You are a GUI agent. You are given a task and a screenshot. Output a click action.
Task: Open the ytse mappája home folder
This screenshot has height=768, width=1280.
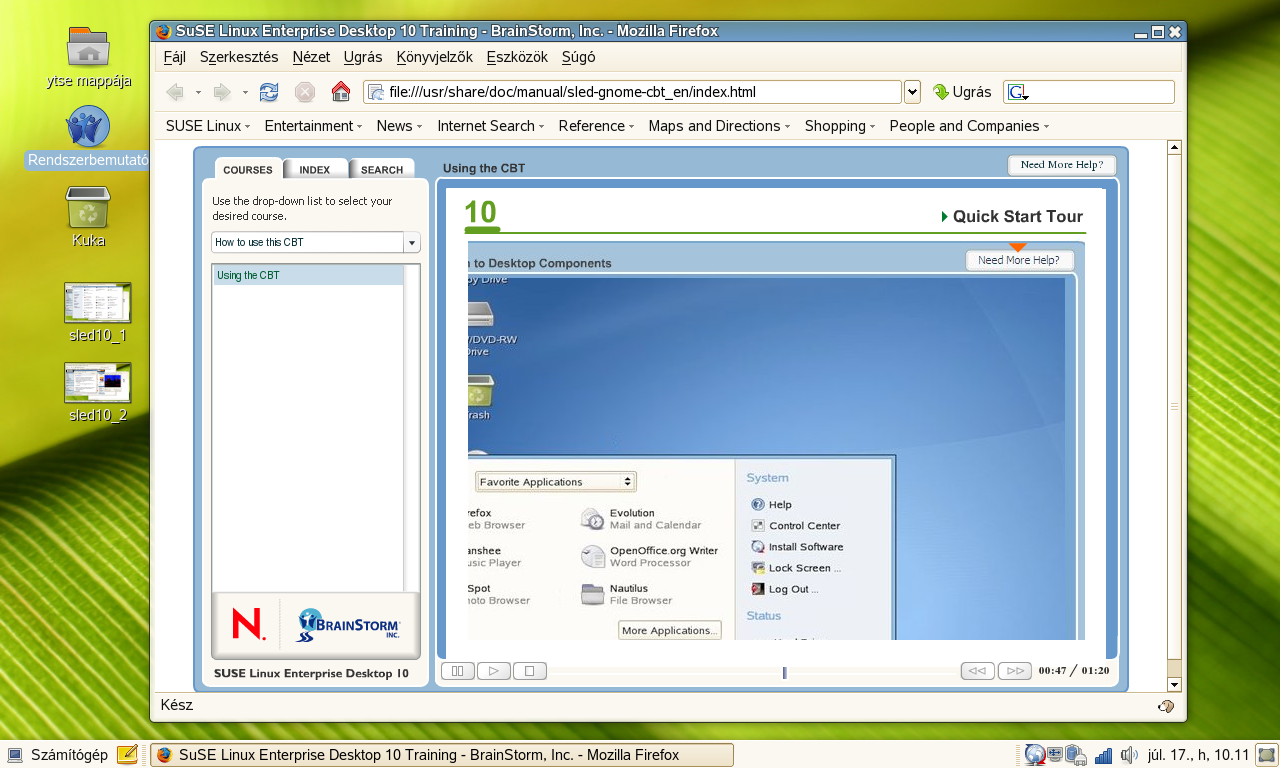tap(88, 58)
